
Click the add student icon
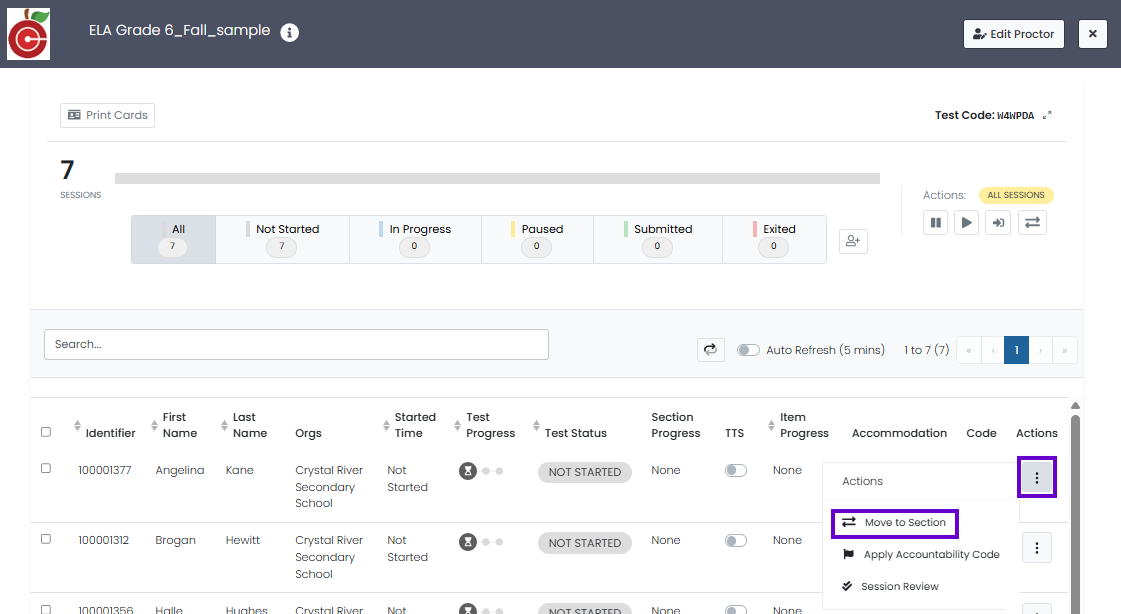click(x=853, y=241)
